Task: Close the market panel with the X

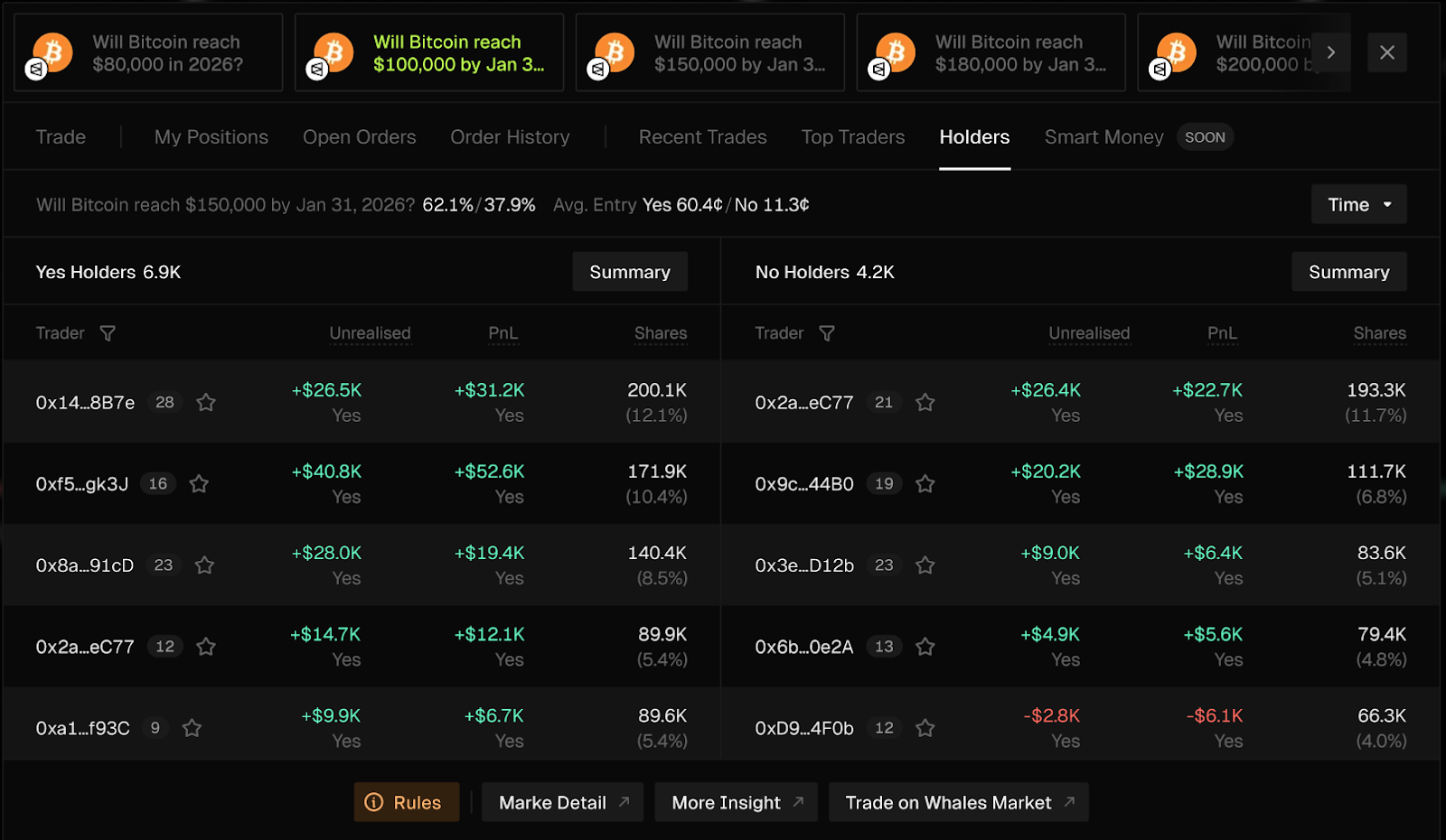Action: pos(1387,52)
